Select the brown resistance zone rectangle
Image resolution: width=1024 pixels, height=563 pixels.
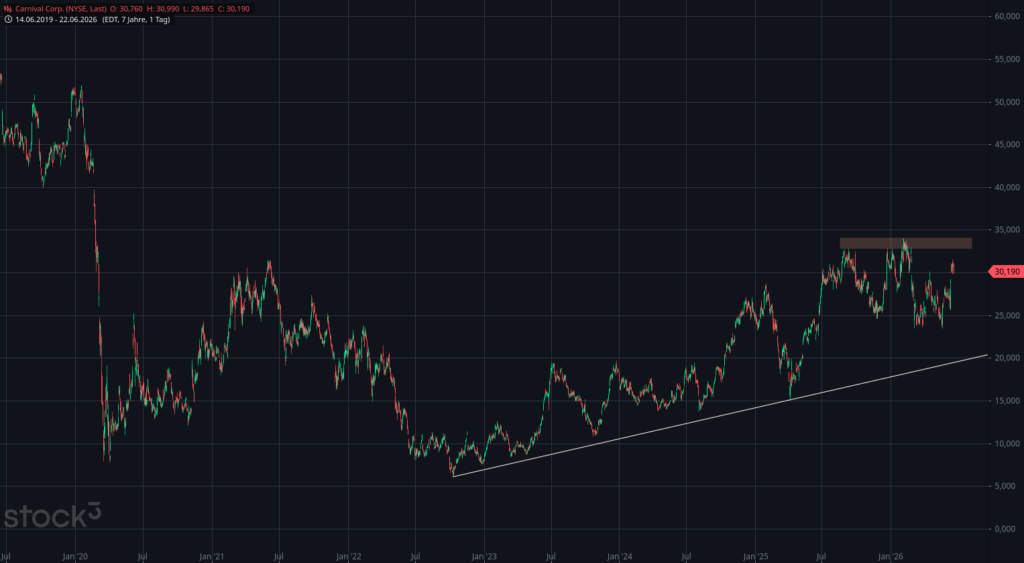[x=905, y=243]
